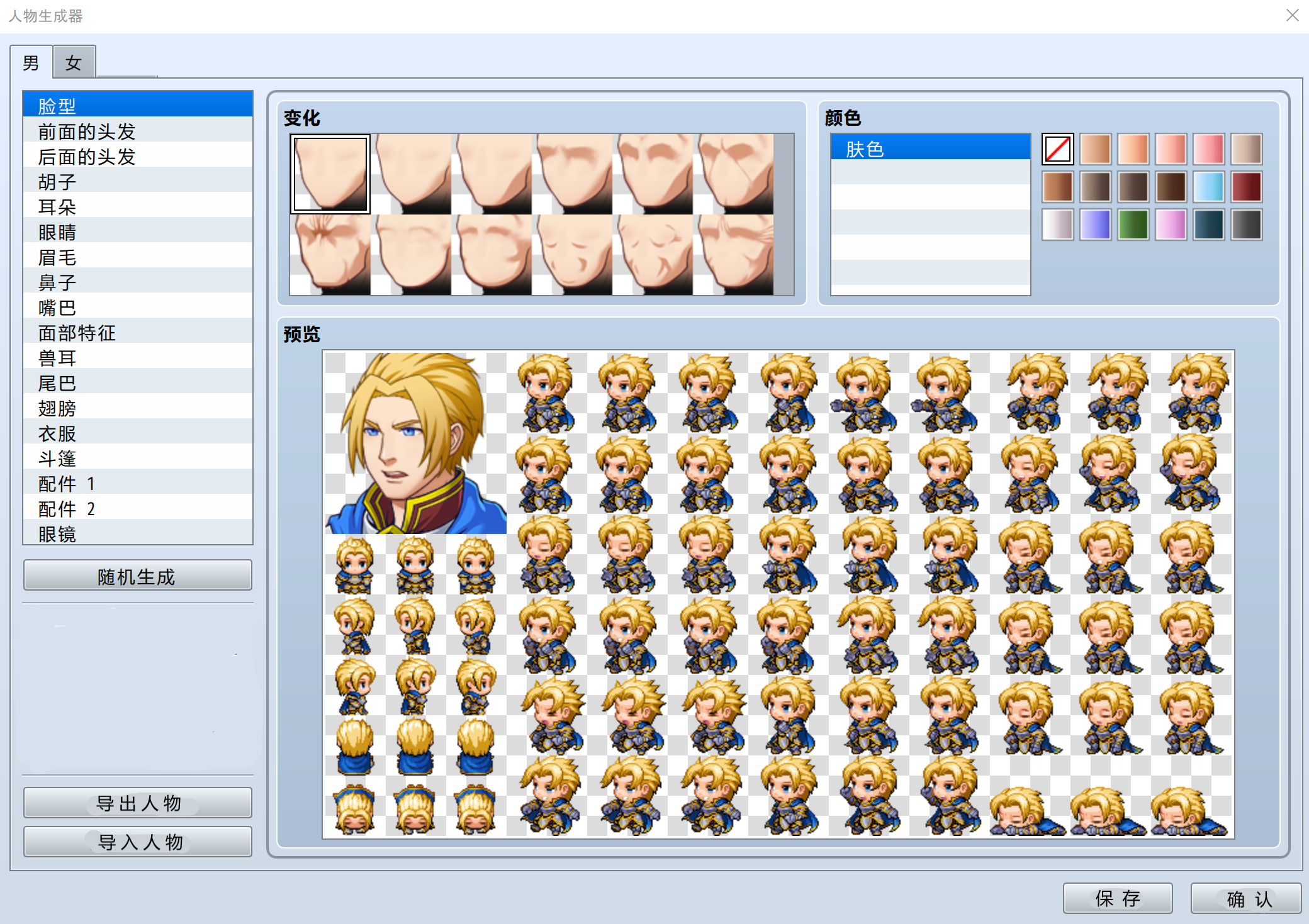
Task: Select 配件 2 in the parts list
Action: [x=138, y=509]
